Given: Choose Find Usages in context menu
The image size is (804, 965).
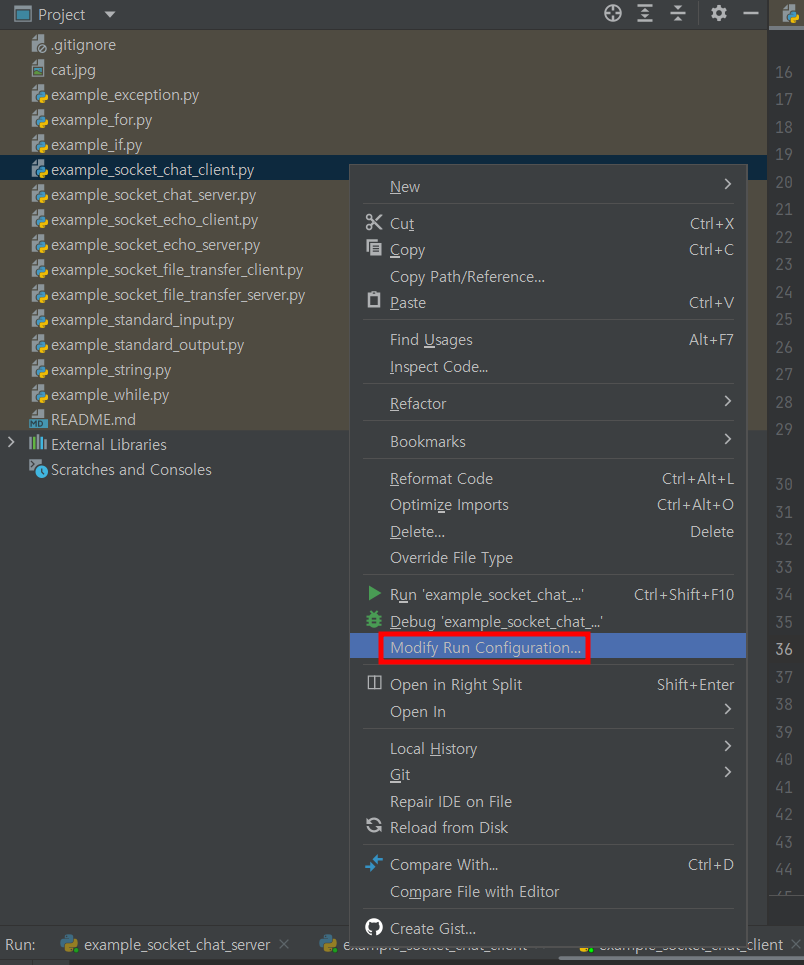Looking at the screenshot, I should [548, 340].
